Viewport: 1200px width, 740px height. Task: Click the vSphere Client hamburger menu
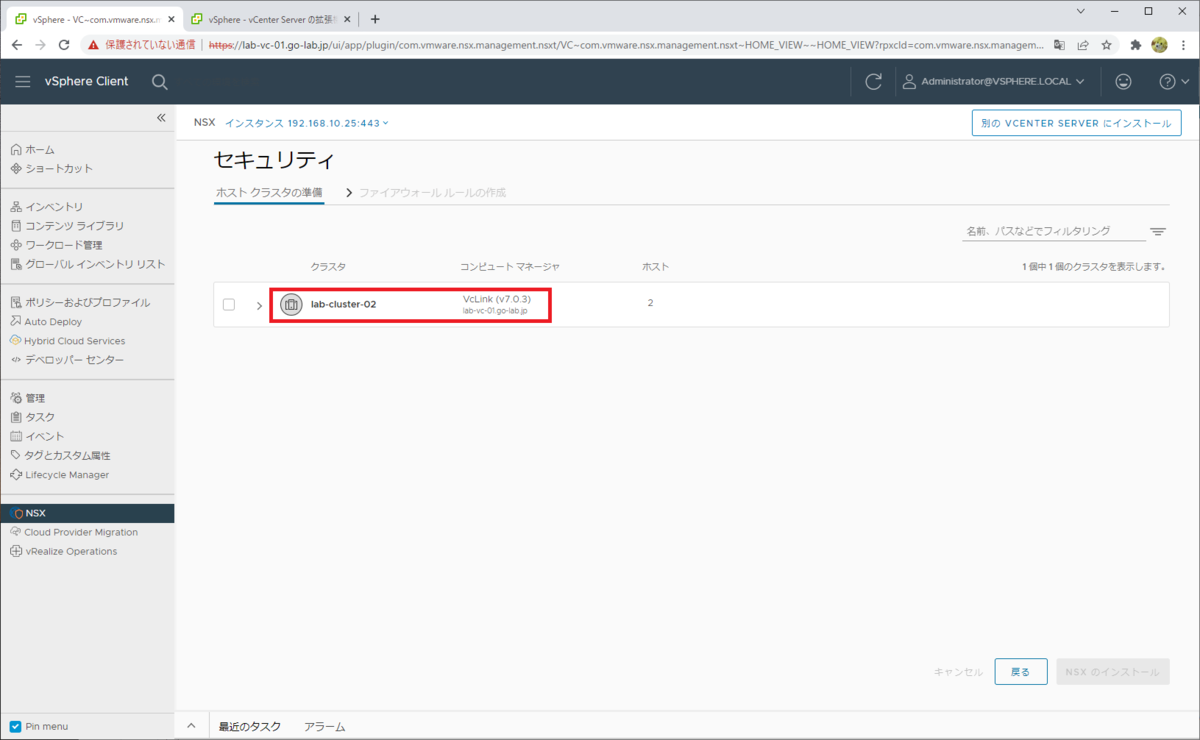click(x=22, y=81)
